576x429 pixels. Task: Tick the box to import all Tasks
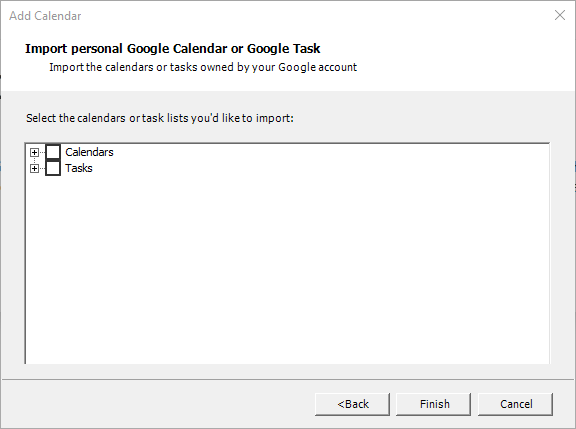pyautogui.click(x=53, y=168)
